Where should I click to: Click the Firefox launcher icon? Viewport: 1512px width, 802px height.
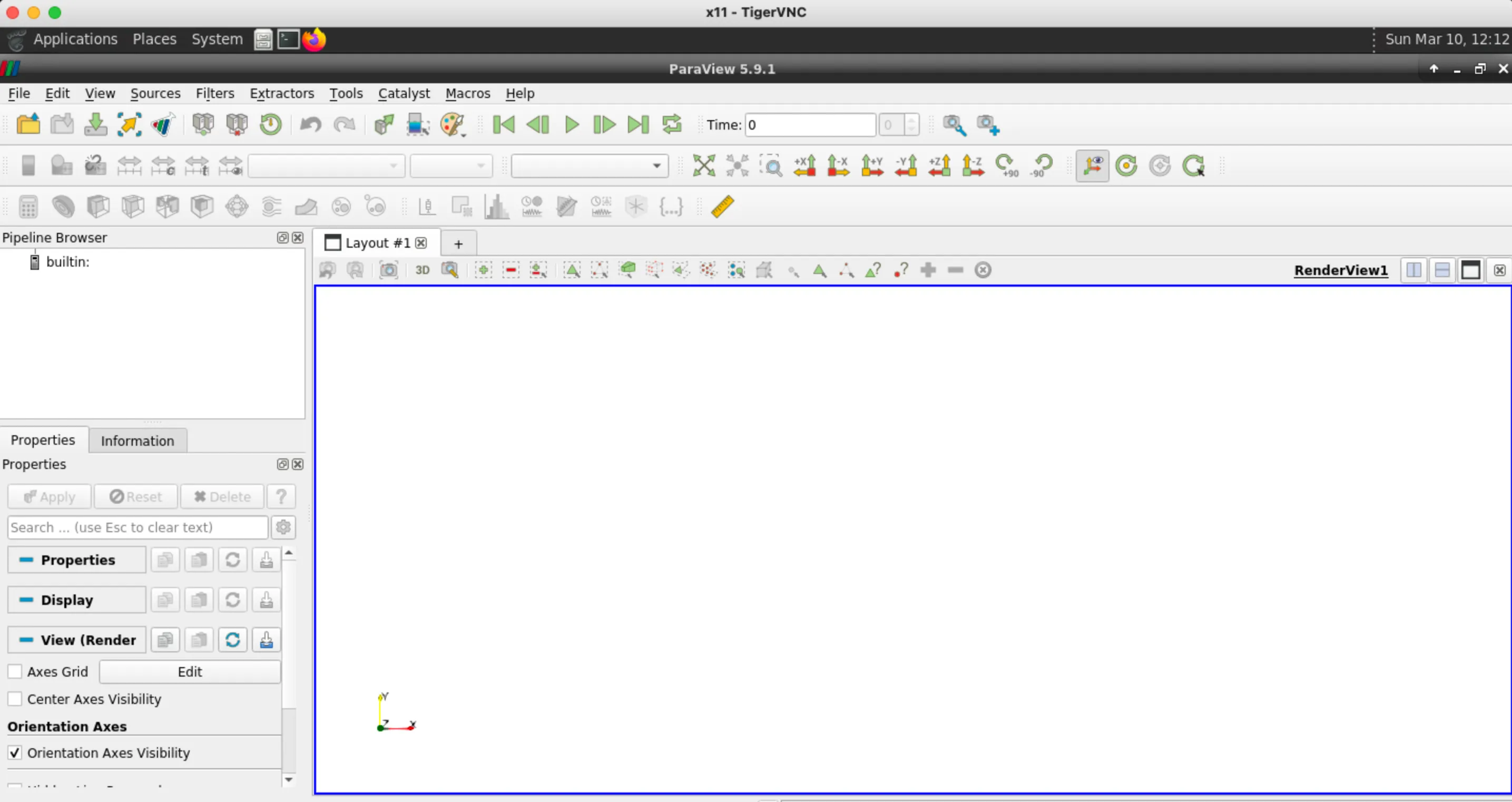(314, 40)
